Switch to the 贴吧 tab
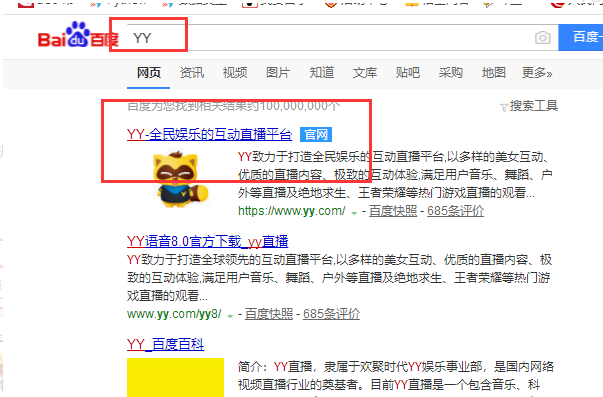This screenshot has height=397, width=603. [408, 73]
